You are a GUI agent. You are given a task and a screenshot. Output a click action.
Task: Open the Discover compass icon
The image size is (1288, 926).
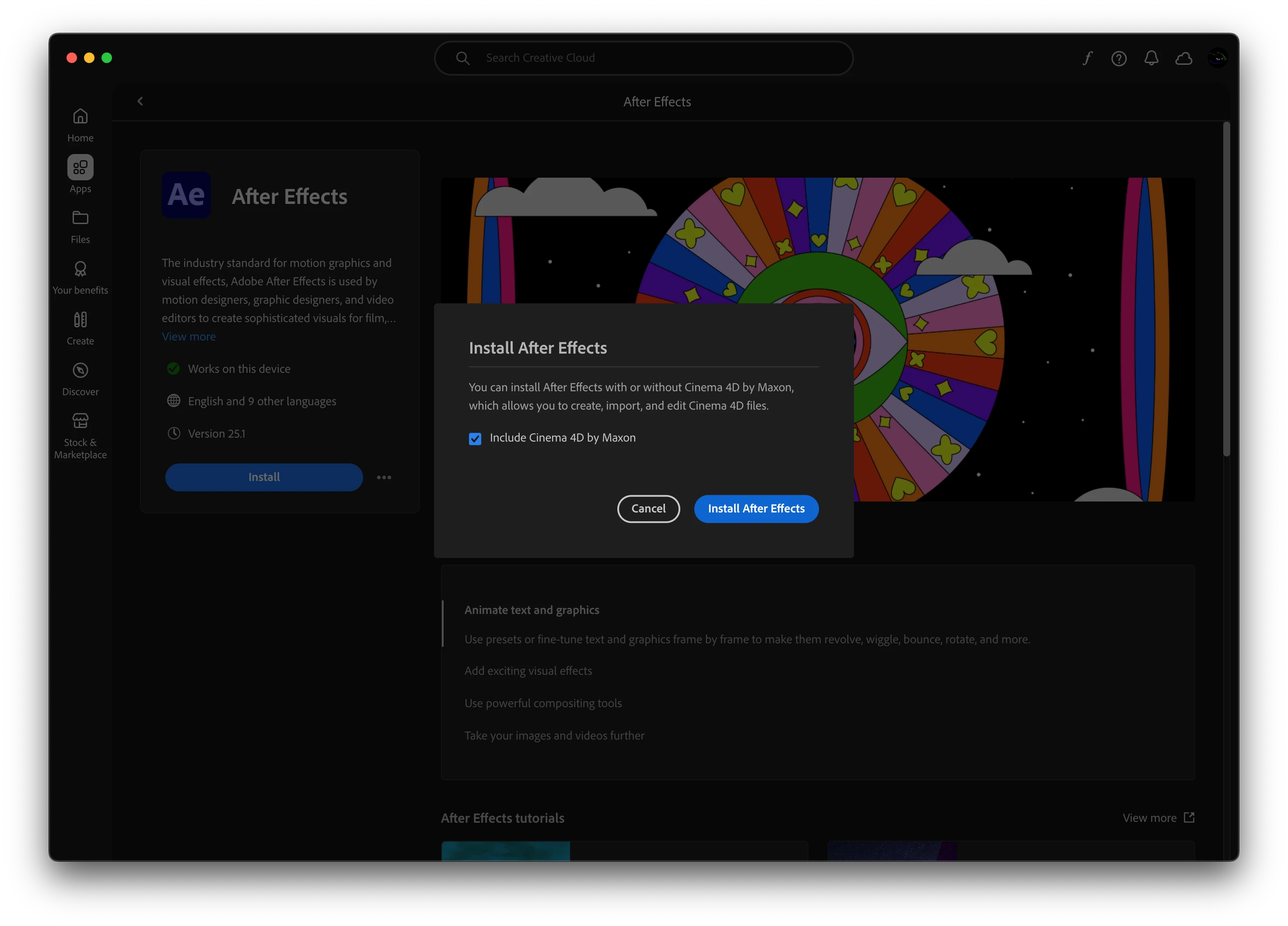point(80,370)
